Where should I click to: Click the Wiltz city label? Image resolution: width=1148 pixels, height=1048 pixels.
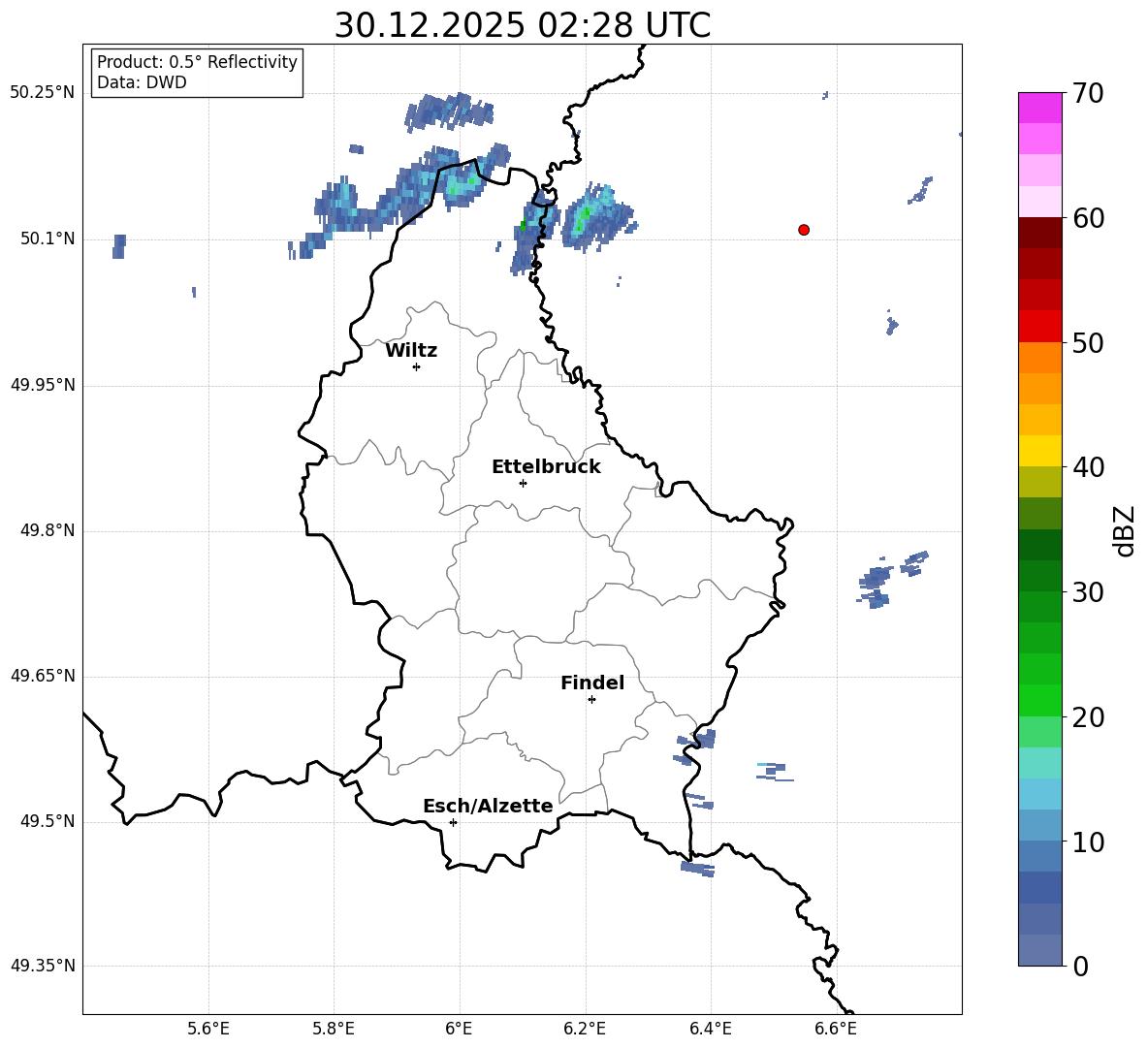[411, 351]
